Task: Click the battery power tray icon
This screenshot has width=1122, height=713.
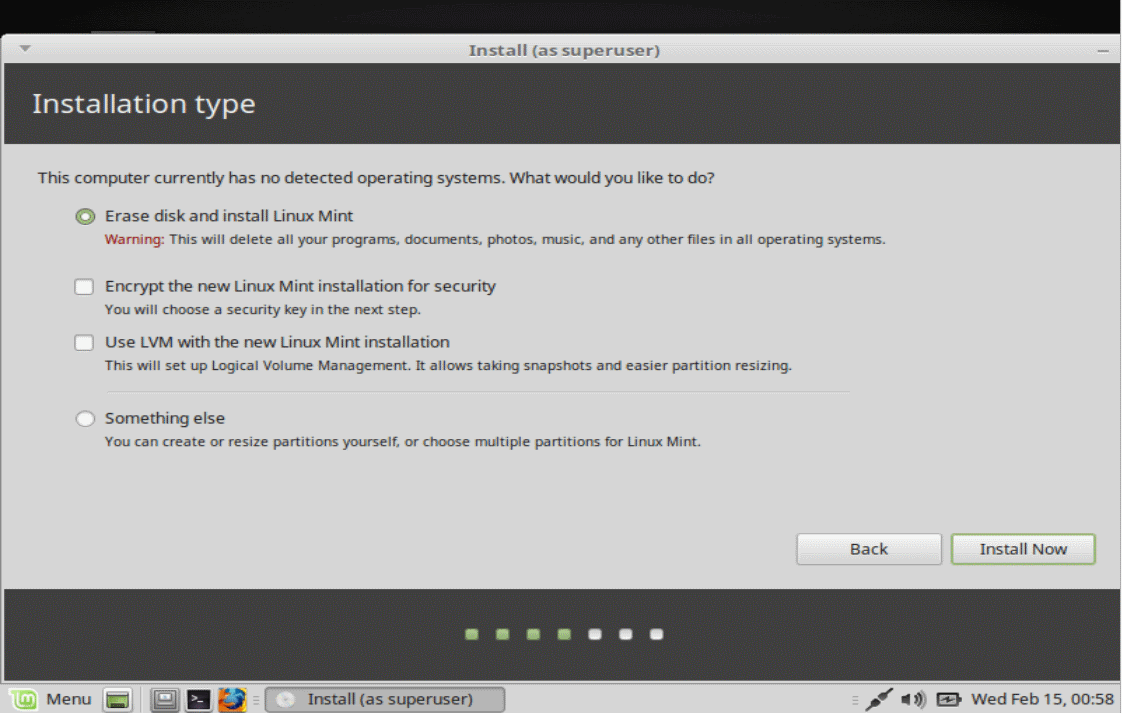Action: click(949, 699)
